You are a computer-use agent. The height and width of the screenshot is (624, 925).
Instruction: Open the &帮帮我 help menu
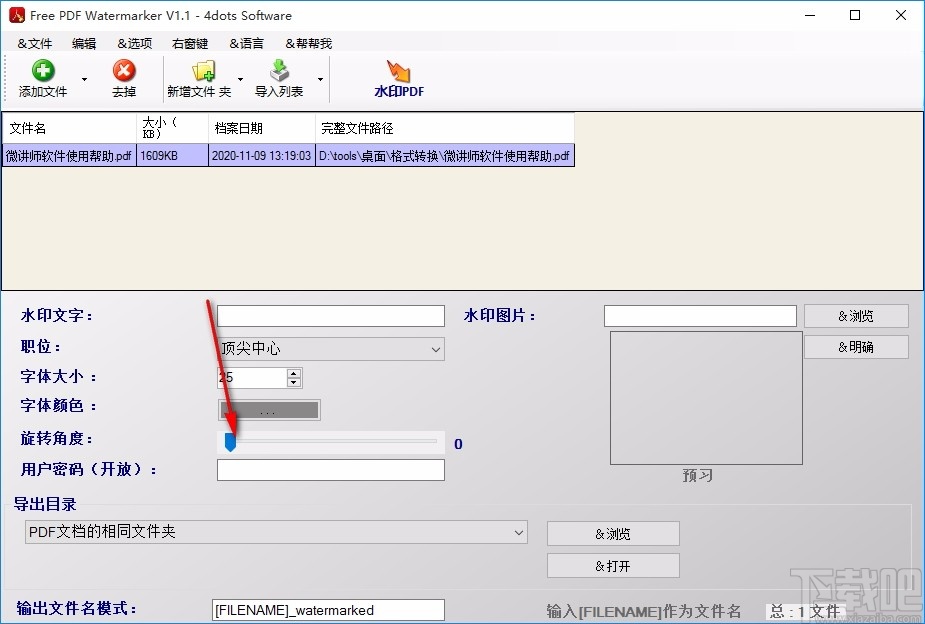point(309,44)
